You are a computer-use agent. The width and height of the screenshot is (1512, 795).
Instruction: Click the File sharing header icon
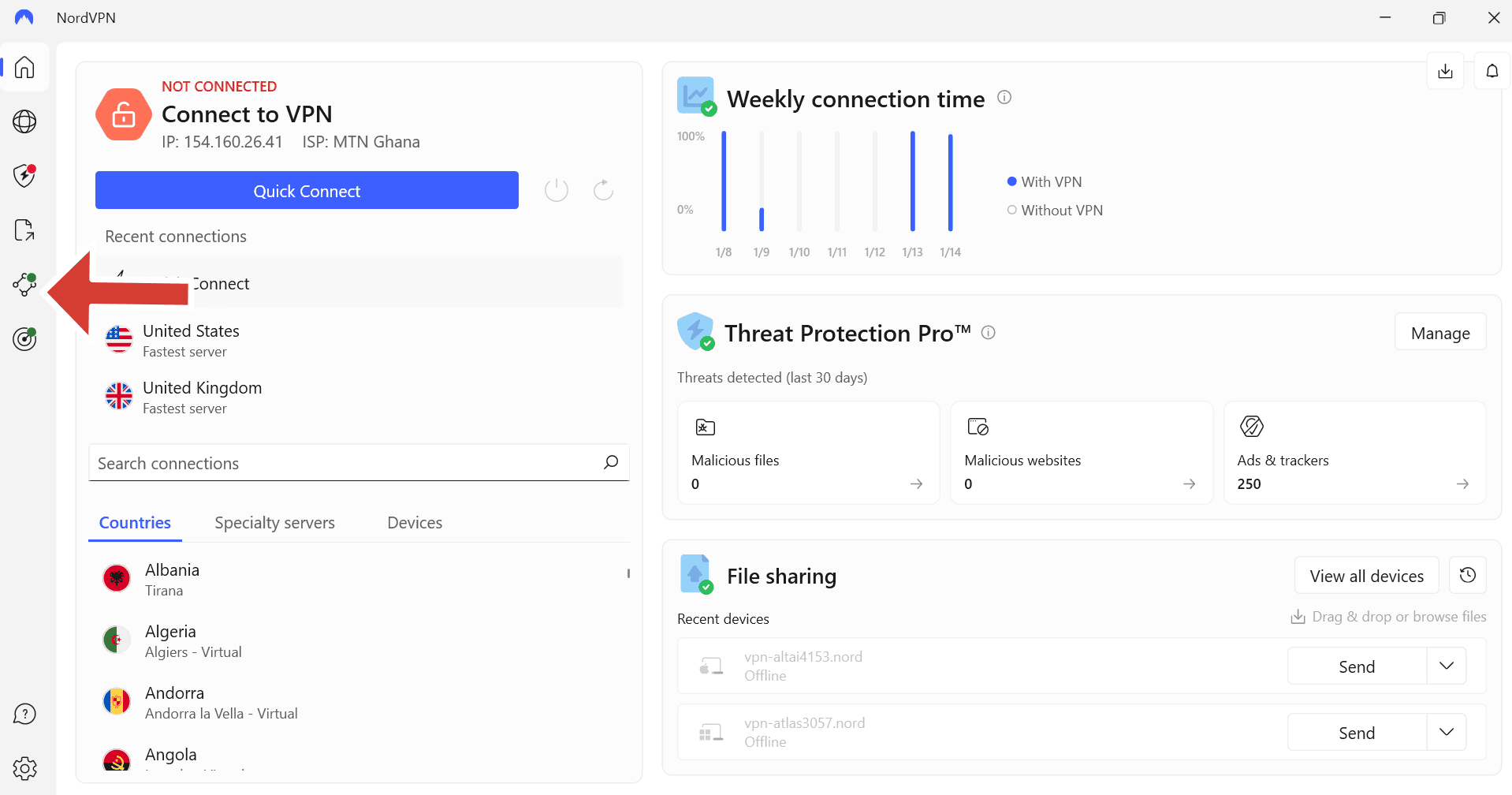coord(696,574)
